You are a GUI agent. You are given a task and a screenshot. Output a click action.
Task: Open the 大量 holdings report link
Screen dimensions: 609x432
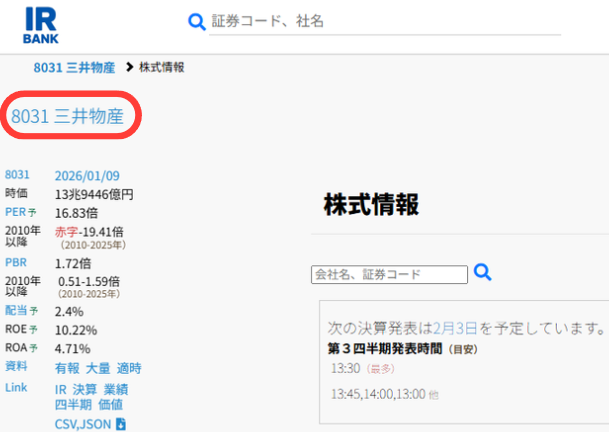(x=98, y=368)
